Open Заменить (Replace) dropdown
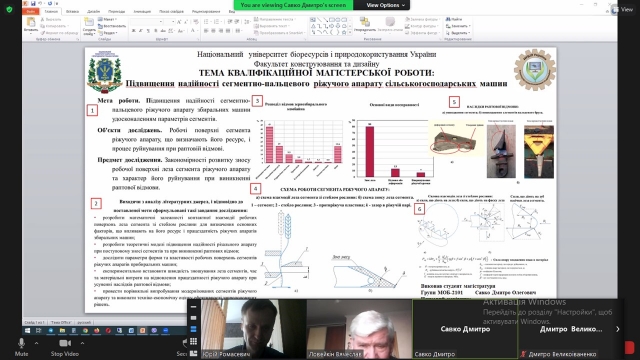This screenshot has height=360, width=640. 457,26
